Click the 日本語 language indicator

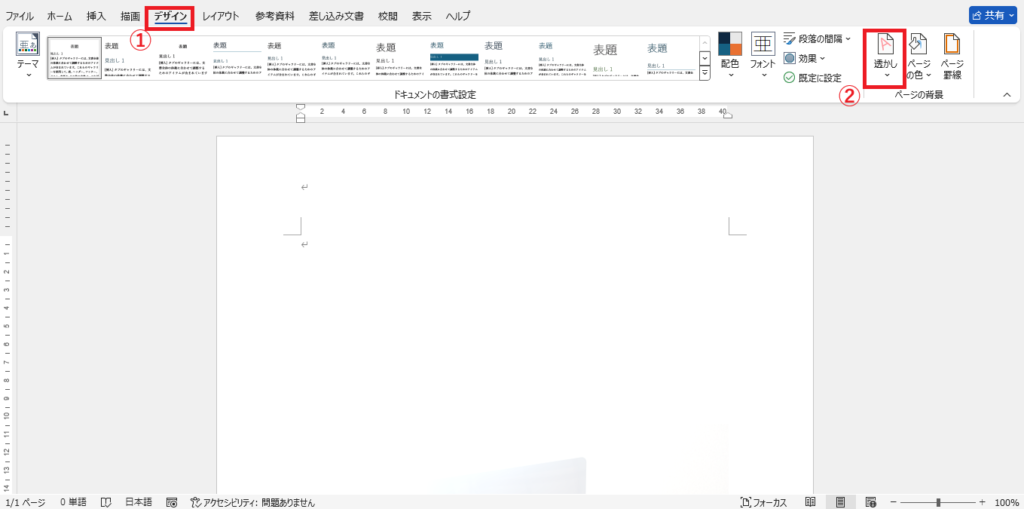pyautogui.click(x=138, y=502)
